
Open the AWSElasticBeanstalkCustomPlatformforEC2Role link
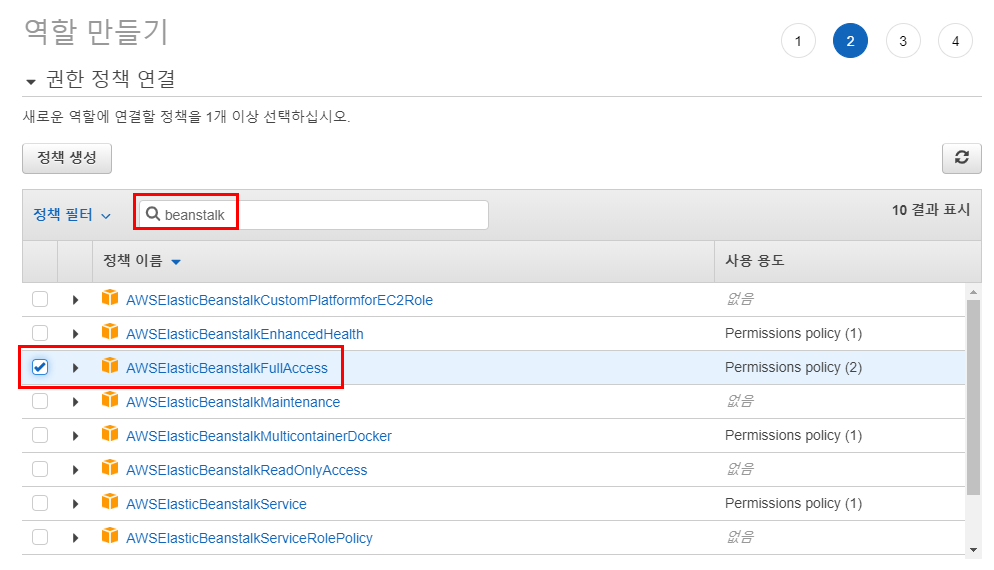click(279, 300)
